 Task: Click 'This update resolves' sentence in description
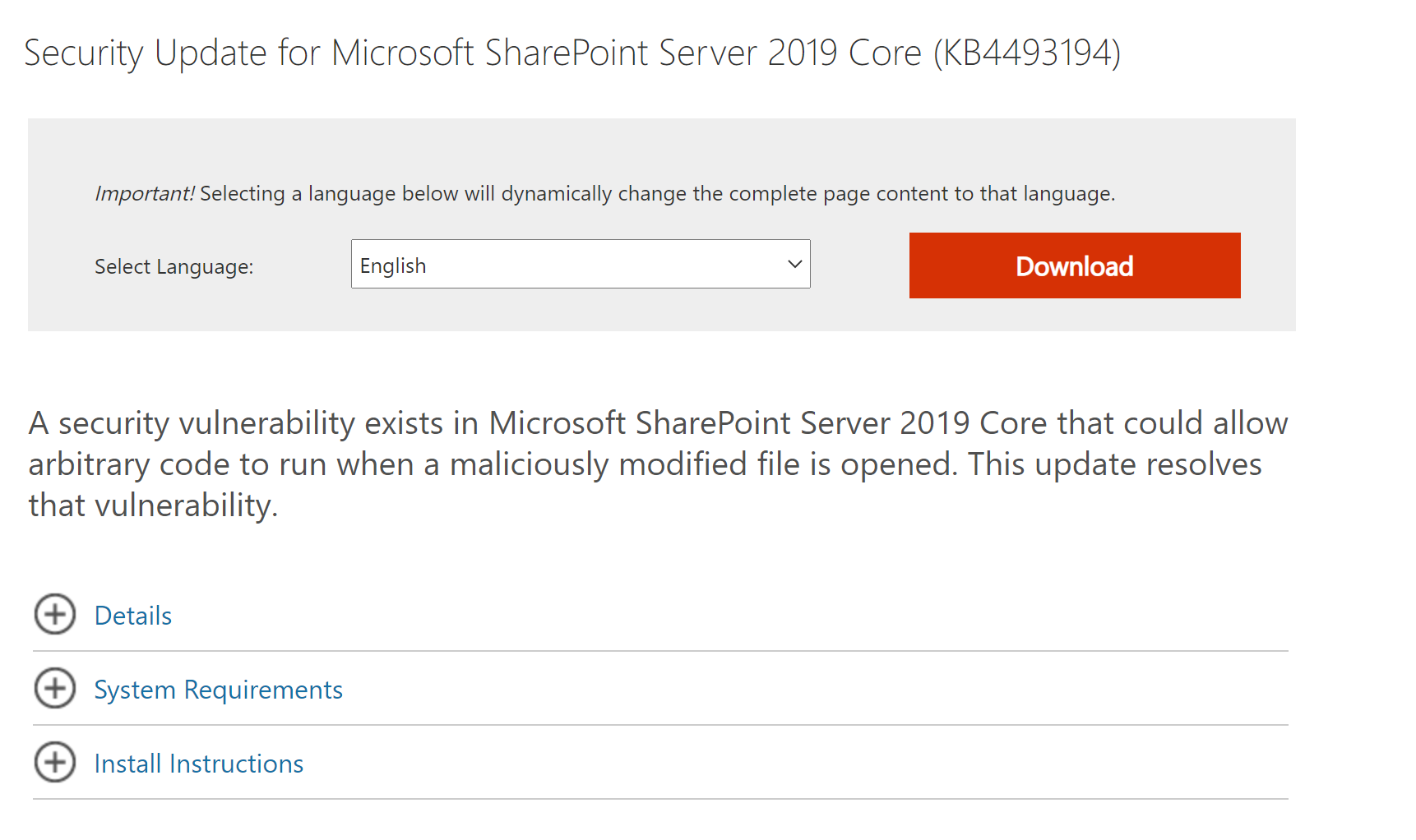click(x=1115, y=464)
